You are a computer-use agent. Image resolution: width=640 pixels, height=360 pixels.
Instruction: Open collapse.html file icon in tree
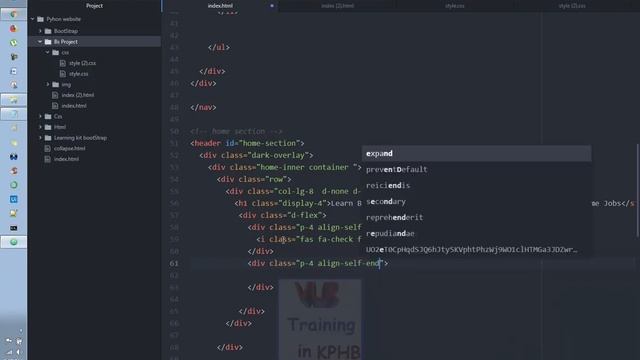pos(47,148)
